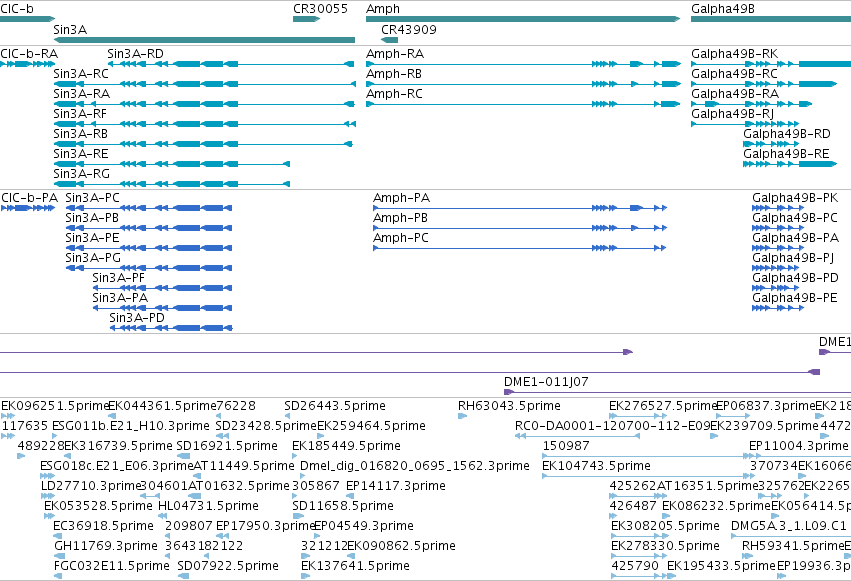
Task: Click transcript Galpha49B-RE
Action: tap(790, 164)
